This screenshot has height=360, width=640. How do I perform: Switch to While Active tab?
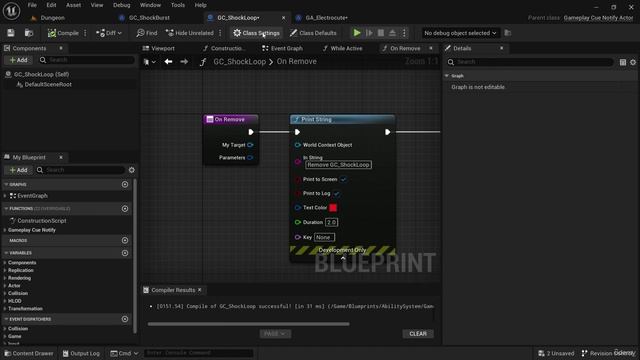point(342,48)
